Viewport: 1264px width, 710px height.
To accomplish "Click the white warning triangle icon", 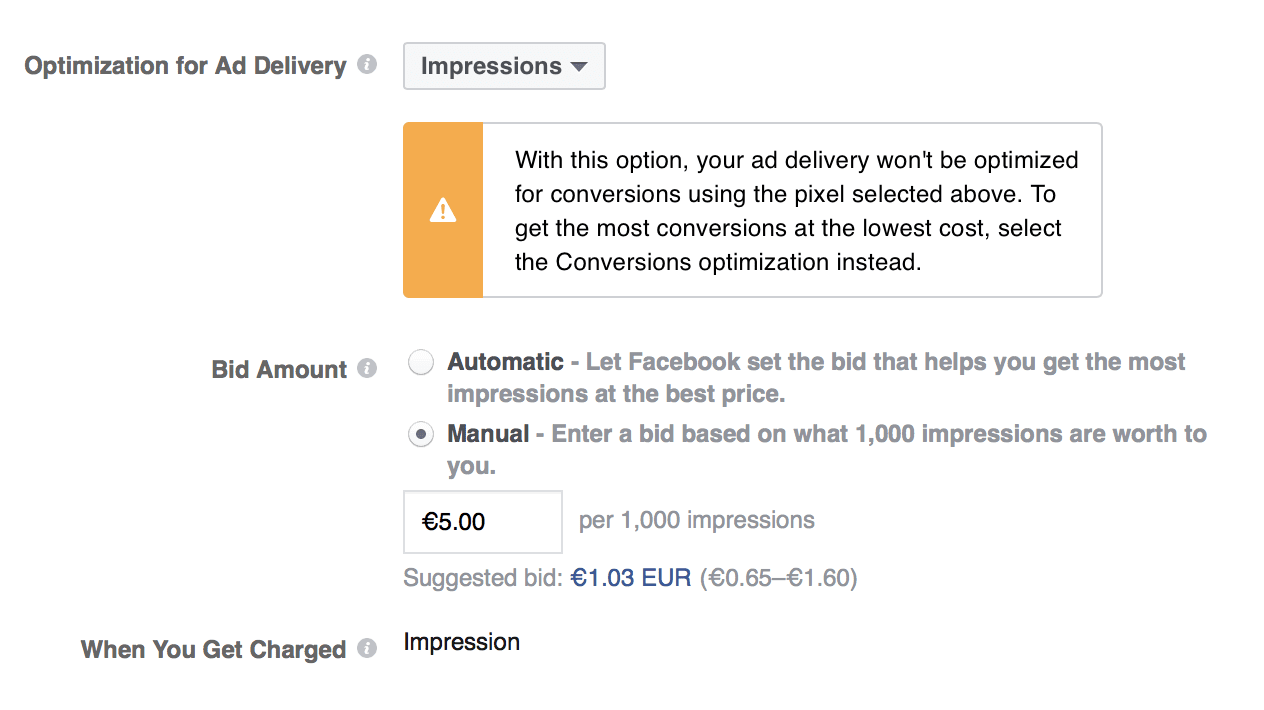I will [442, 210].
